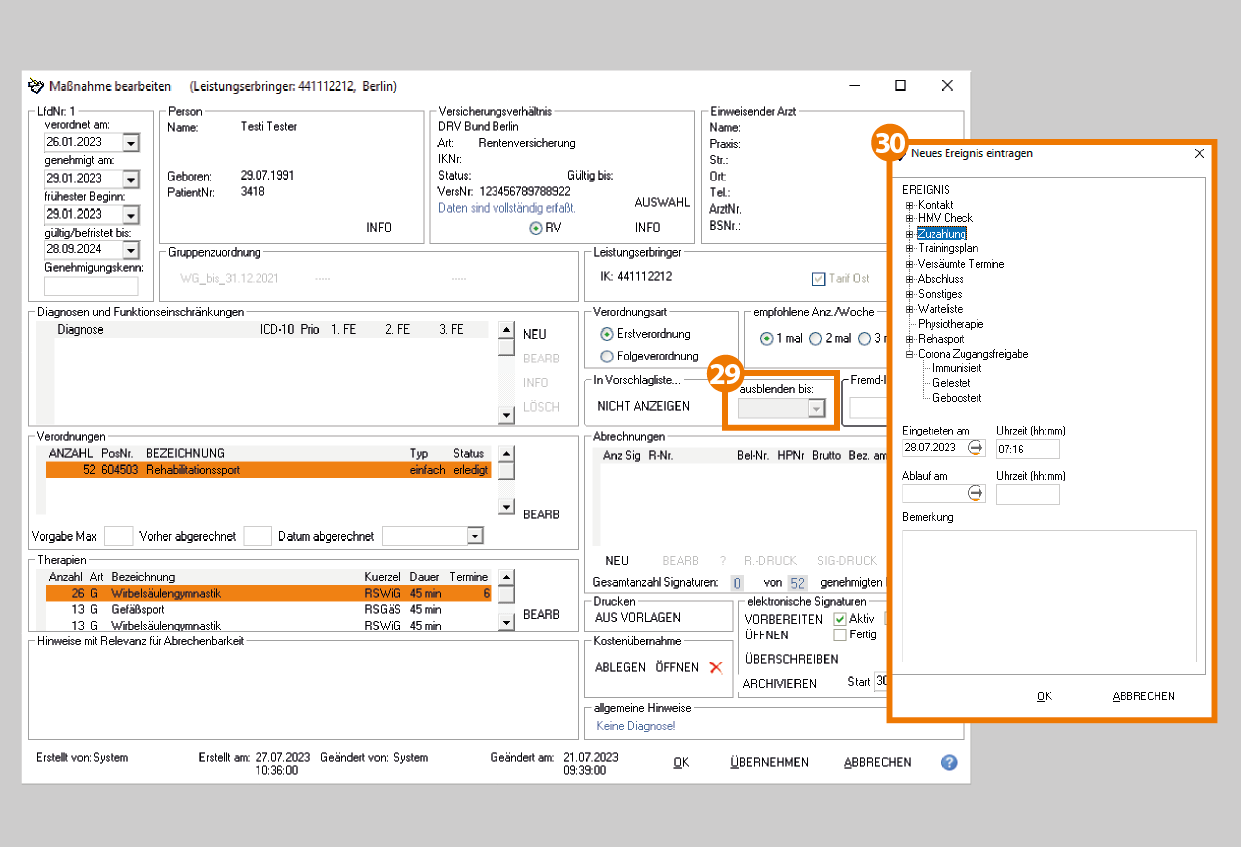The width and height of the screenshot is (1241, 847).
Task: Click the Maßnahme bearbeiten window title icon
Action: click(36, 86)
